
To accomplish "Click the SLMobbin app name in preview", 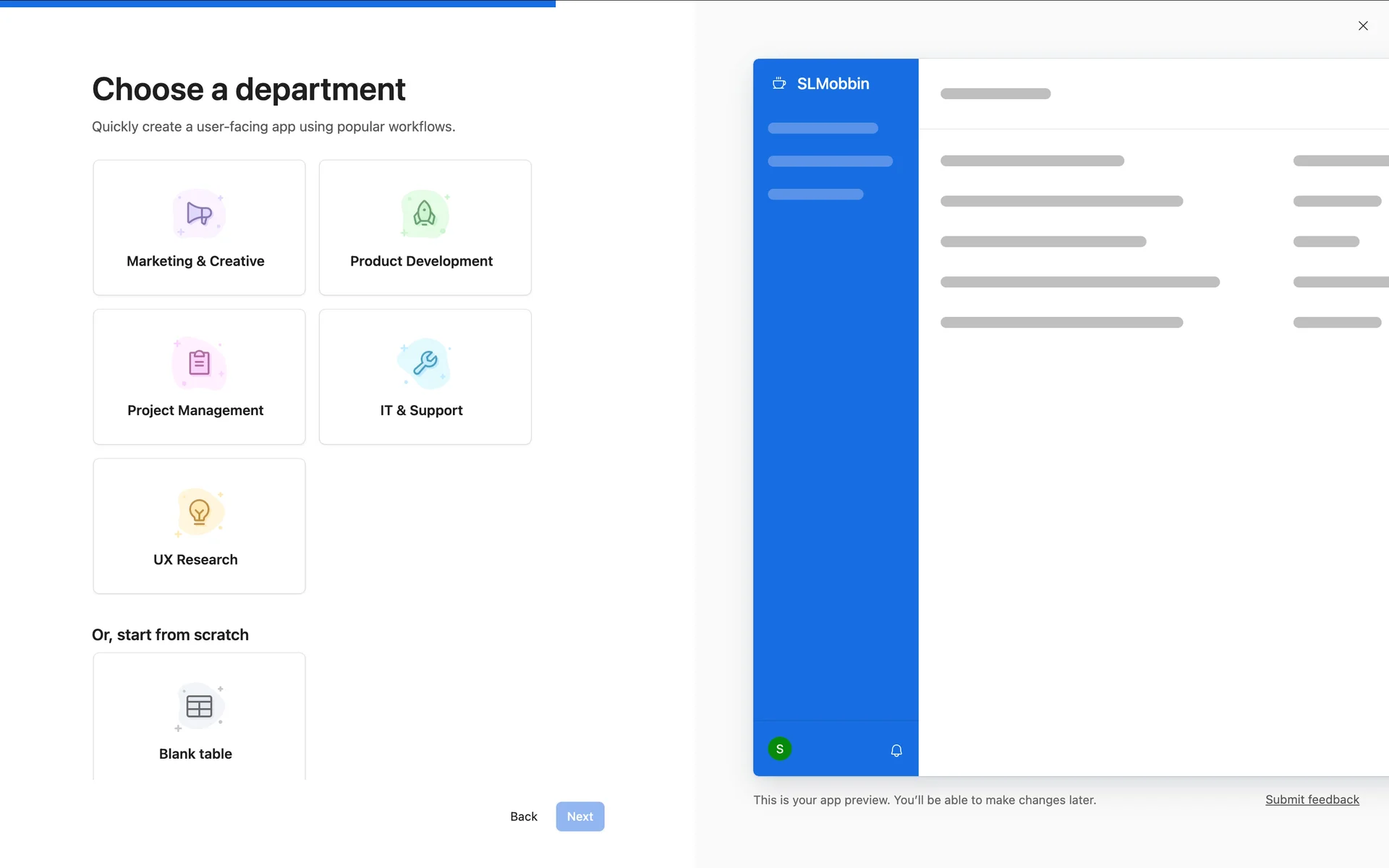I will 833,84.
